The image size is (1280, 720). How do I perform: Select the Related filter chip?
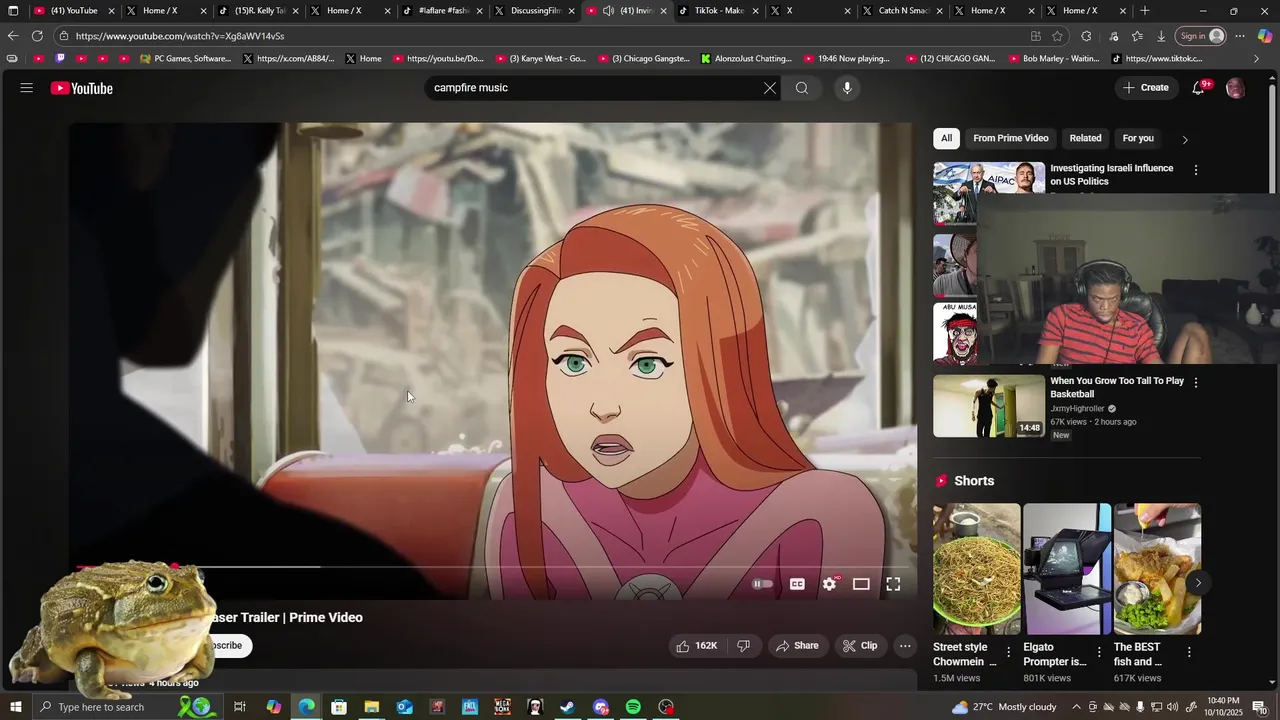(x=1085, y=138)
